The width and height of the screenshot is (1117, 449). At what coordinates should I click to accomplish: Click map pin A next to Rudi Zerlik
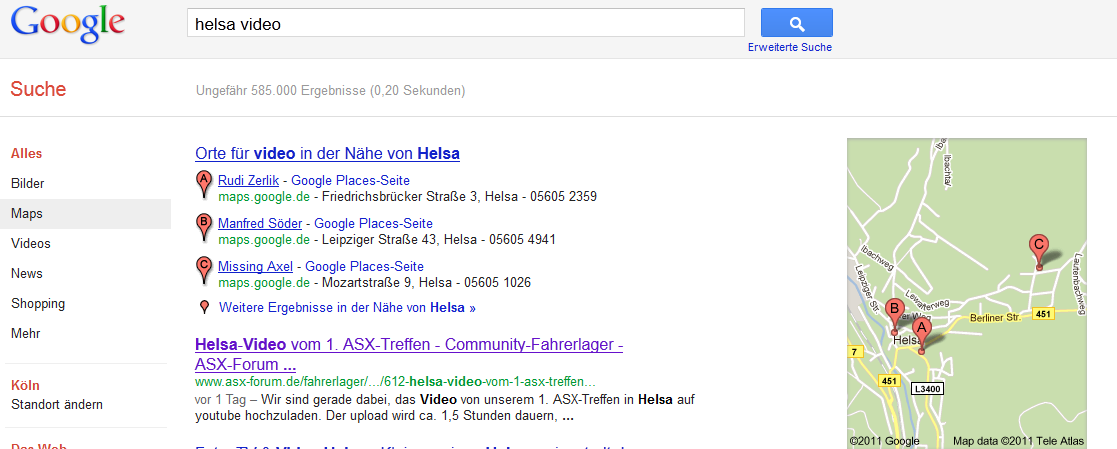204,184
